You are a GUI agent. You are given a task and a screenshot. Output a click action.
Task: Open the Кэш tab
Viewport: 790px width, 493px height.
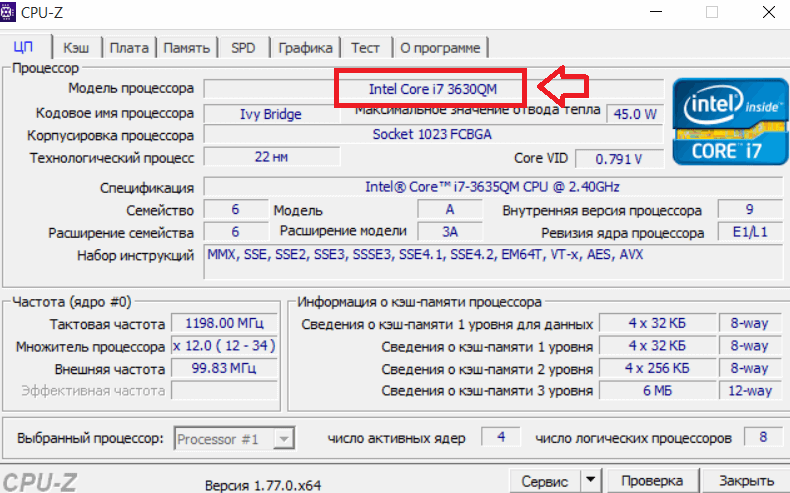coord(76,48)
